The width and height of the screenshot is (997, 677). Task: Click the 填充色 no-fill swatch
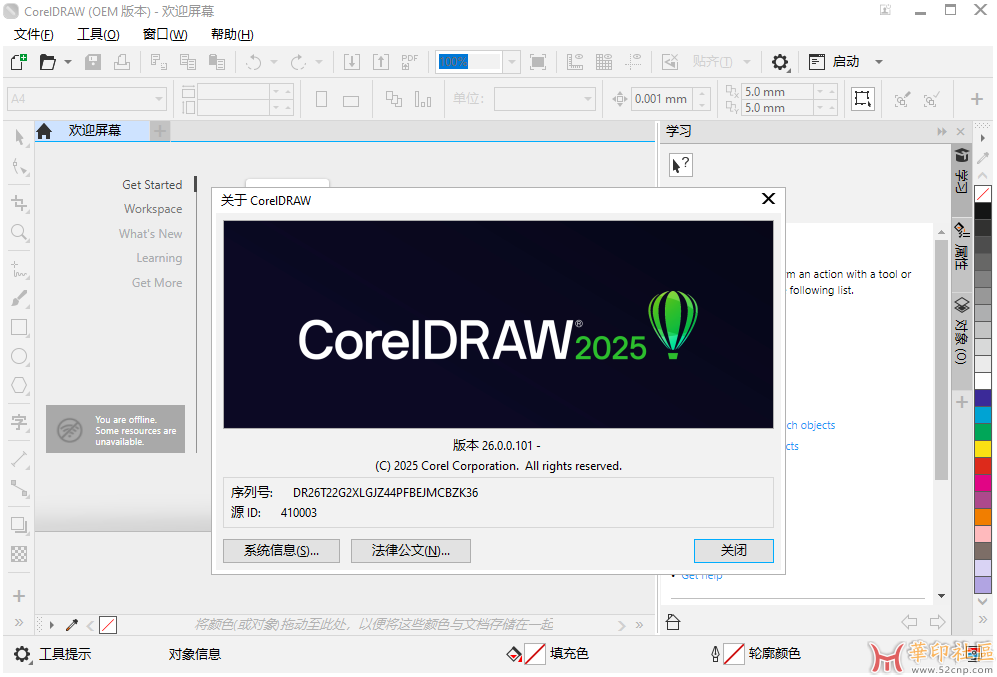(535, 653)
